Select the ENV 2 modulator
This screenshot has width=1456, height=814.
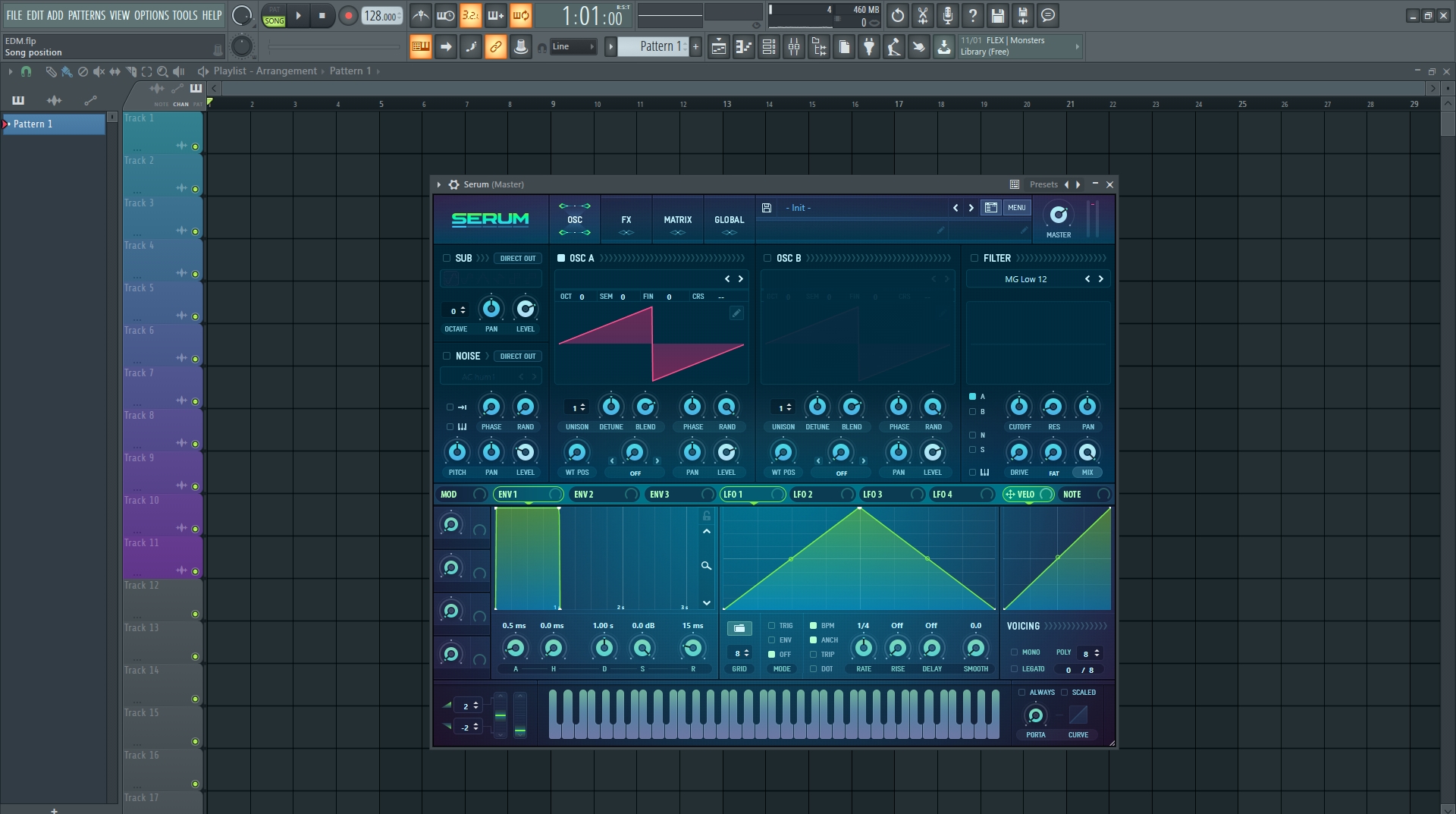click(x=604, y=495)
